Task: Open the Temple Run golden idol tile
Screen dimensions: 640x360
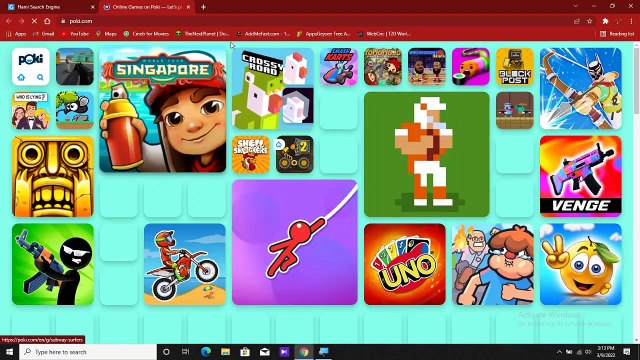Action: [x=53, y=176]
